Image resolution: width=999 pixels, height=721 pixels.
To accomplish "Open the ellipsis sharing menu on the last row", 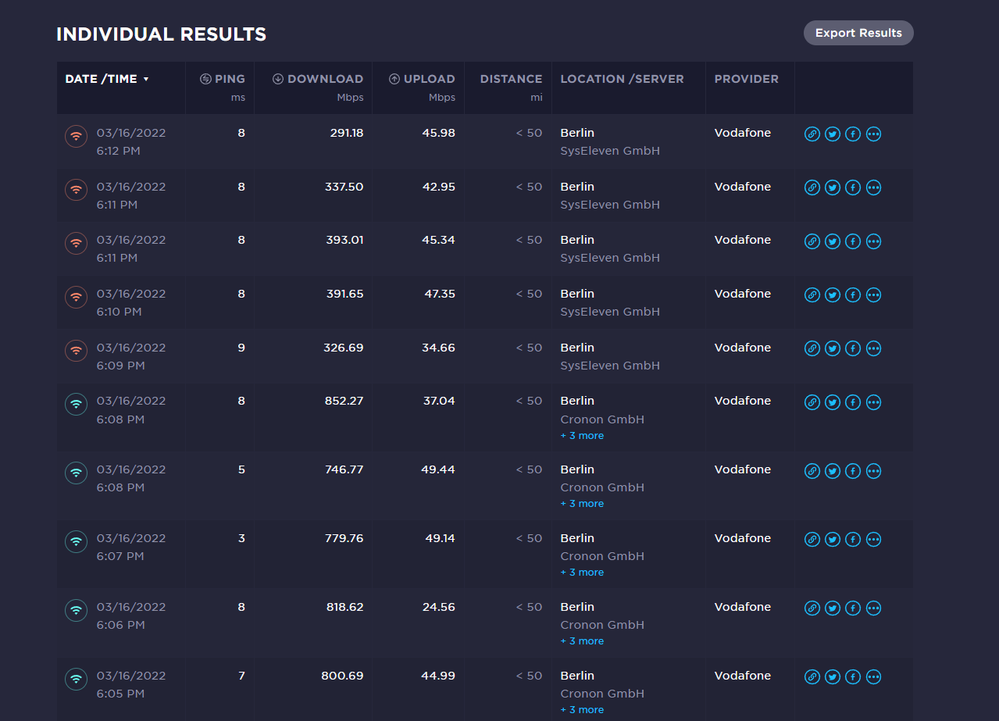I will [873, 676].
